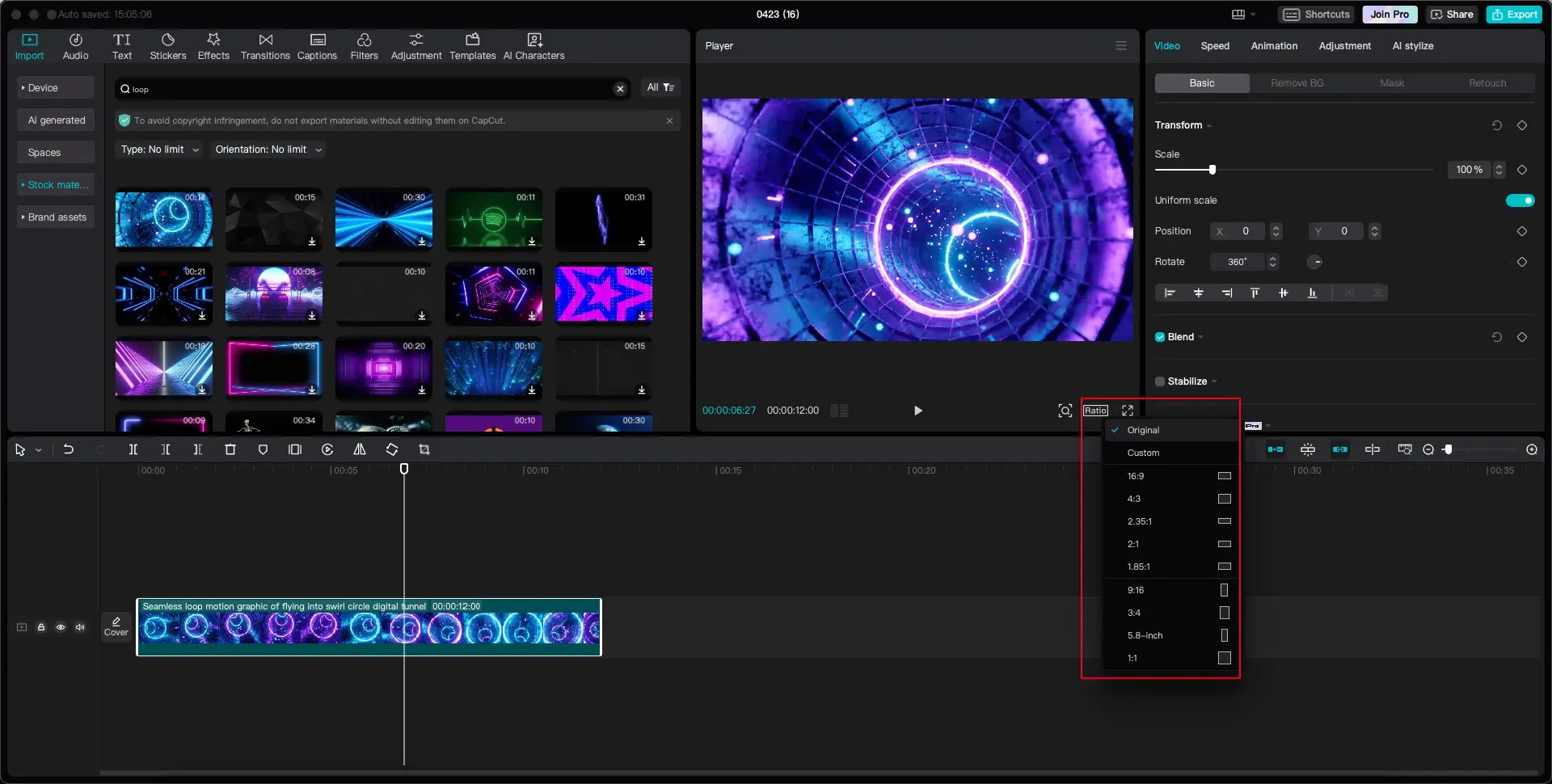Click the Mirror flip icon
Screen dimensions: 1552x784
click(x=360, y=449)
